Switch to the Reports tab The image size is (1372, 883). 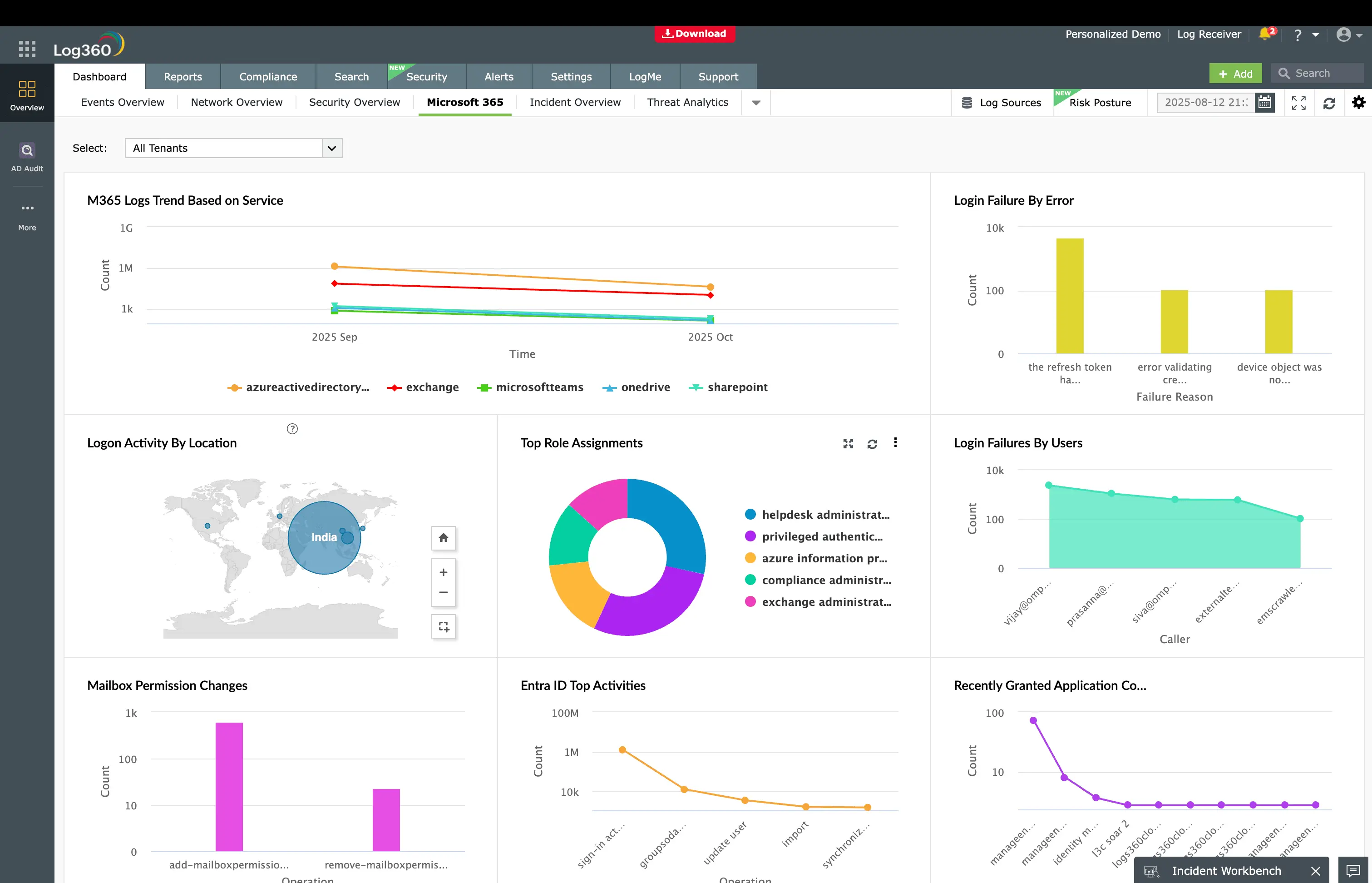(182, 76)
